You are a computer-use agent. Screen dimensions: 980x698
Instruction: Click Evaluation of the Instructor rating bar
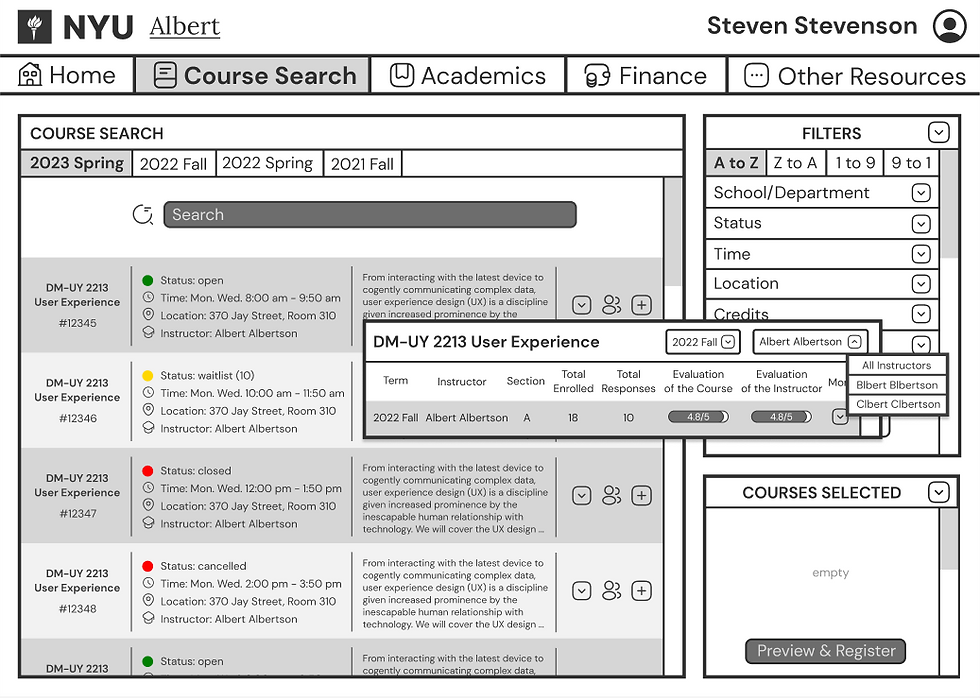pos(781,417)
